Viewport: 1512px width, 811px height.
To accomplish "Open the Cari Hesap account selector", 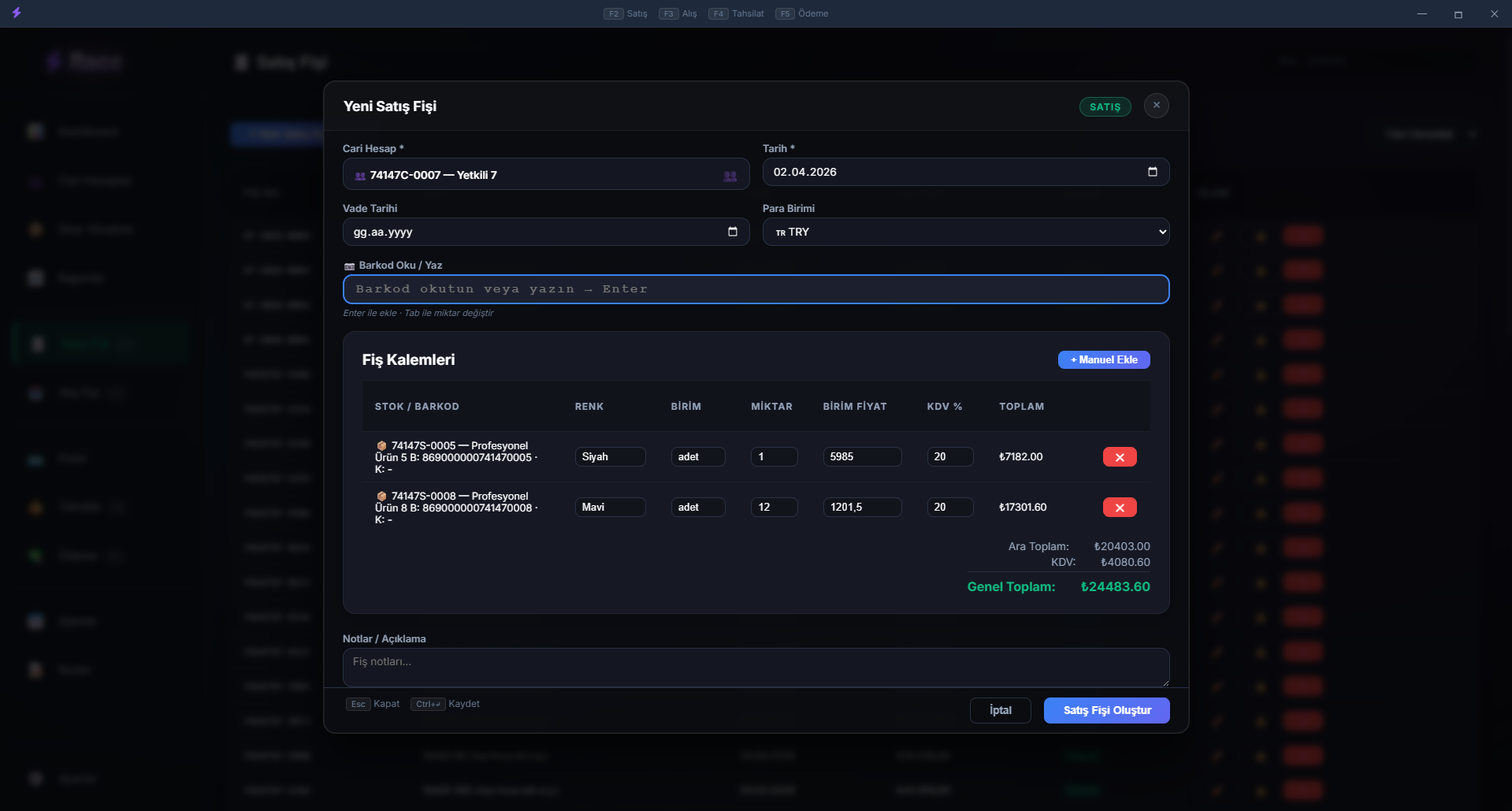I will click(536, 175).
